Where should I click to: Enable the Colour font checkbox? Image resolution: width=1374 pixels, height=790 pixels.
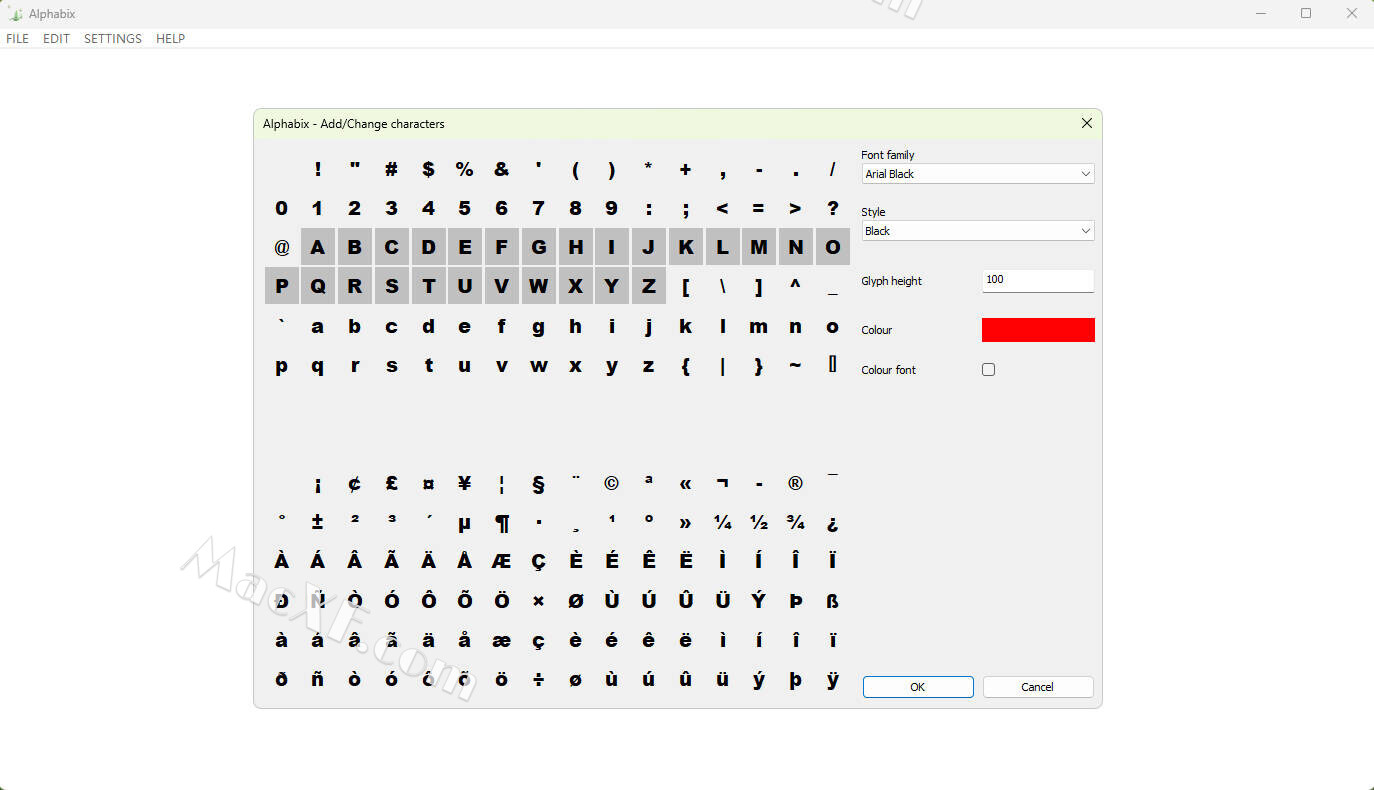click(988, 370)
